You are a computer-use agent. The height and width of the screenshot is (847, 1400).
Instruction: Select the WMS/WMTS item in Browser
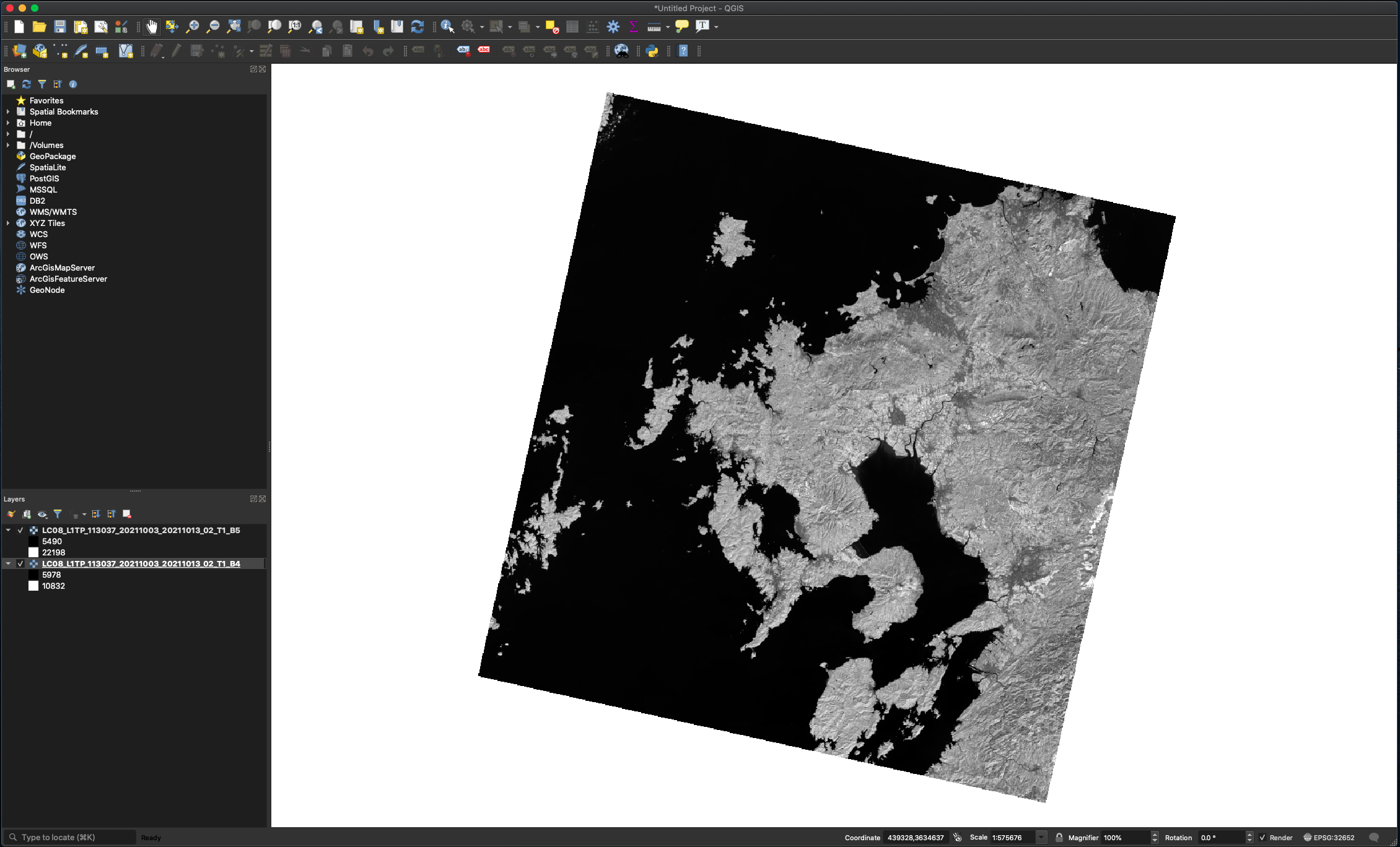(53, 212)
